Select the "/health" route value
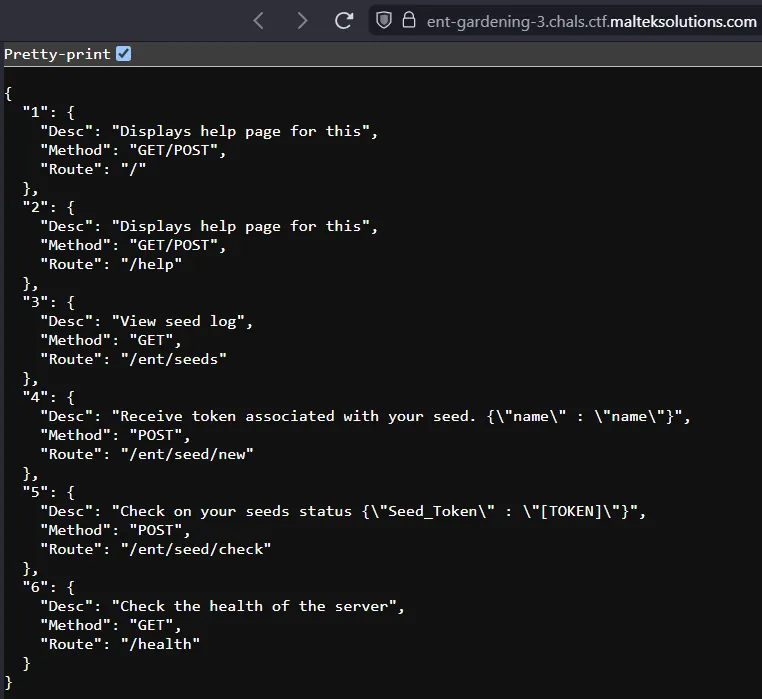The image size is (762, 699). (160, 644)
